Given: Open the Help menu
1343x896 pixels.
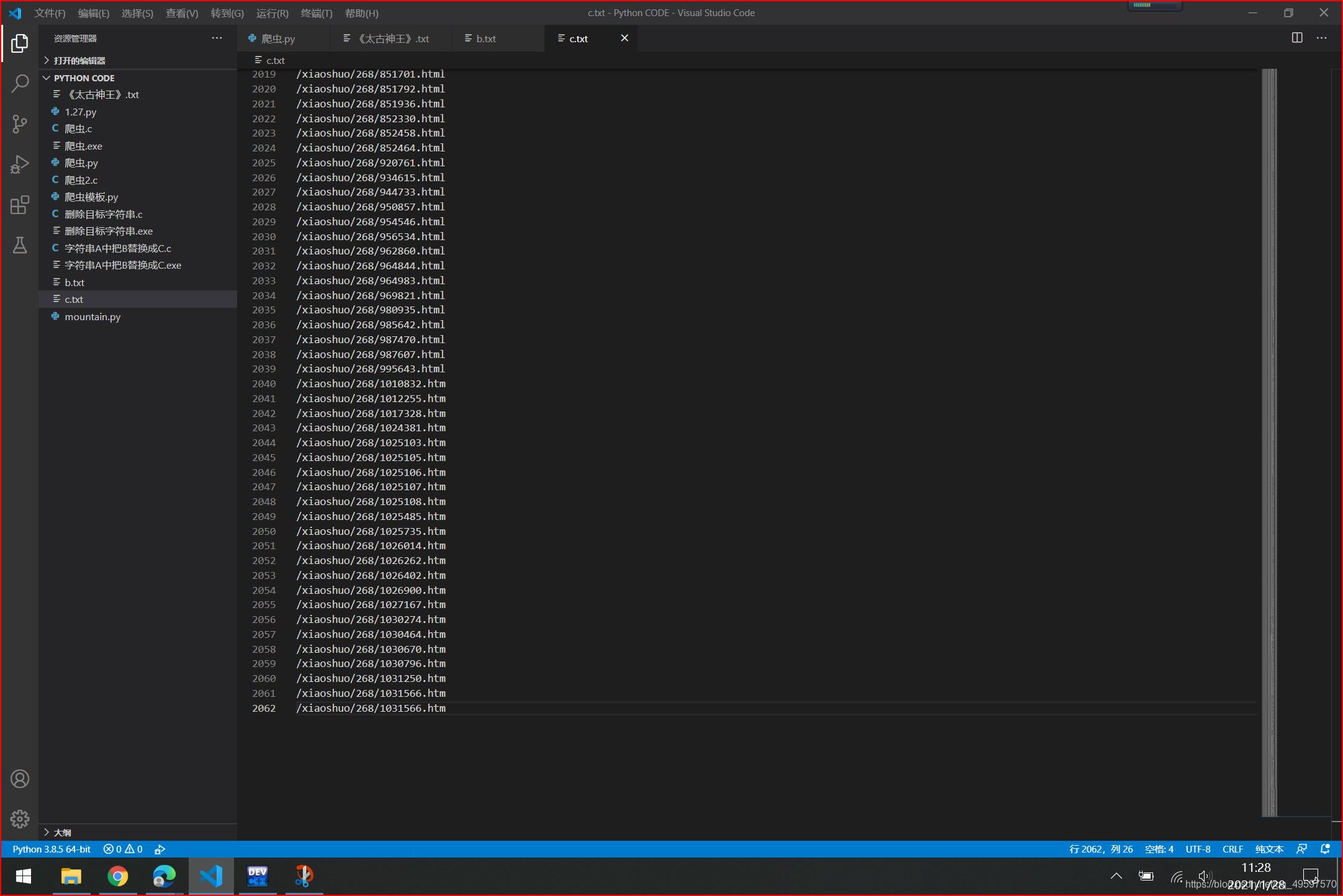Looking at the screenshot, I should coord(361,13).
